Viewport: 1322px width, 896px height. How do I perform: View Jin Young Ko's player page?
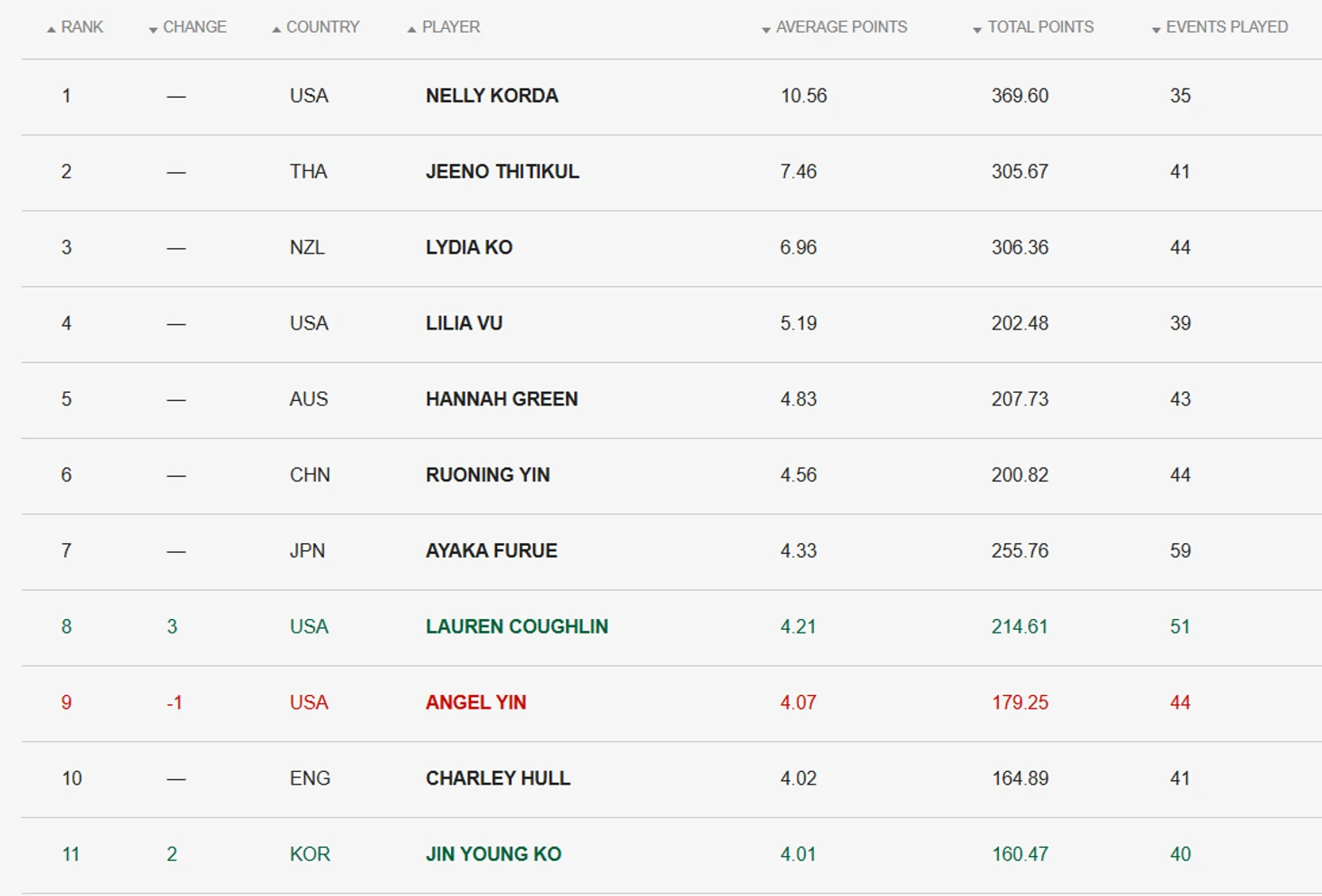click(x=493, y=854)
